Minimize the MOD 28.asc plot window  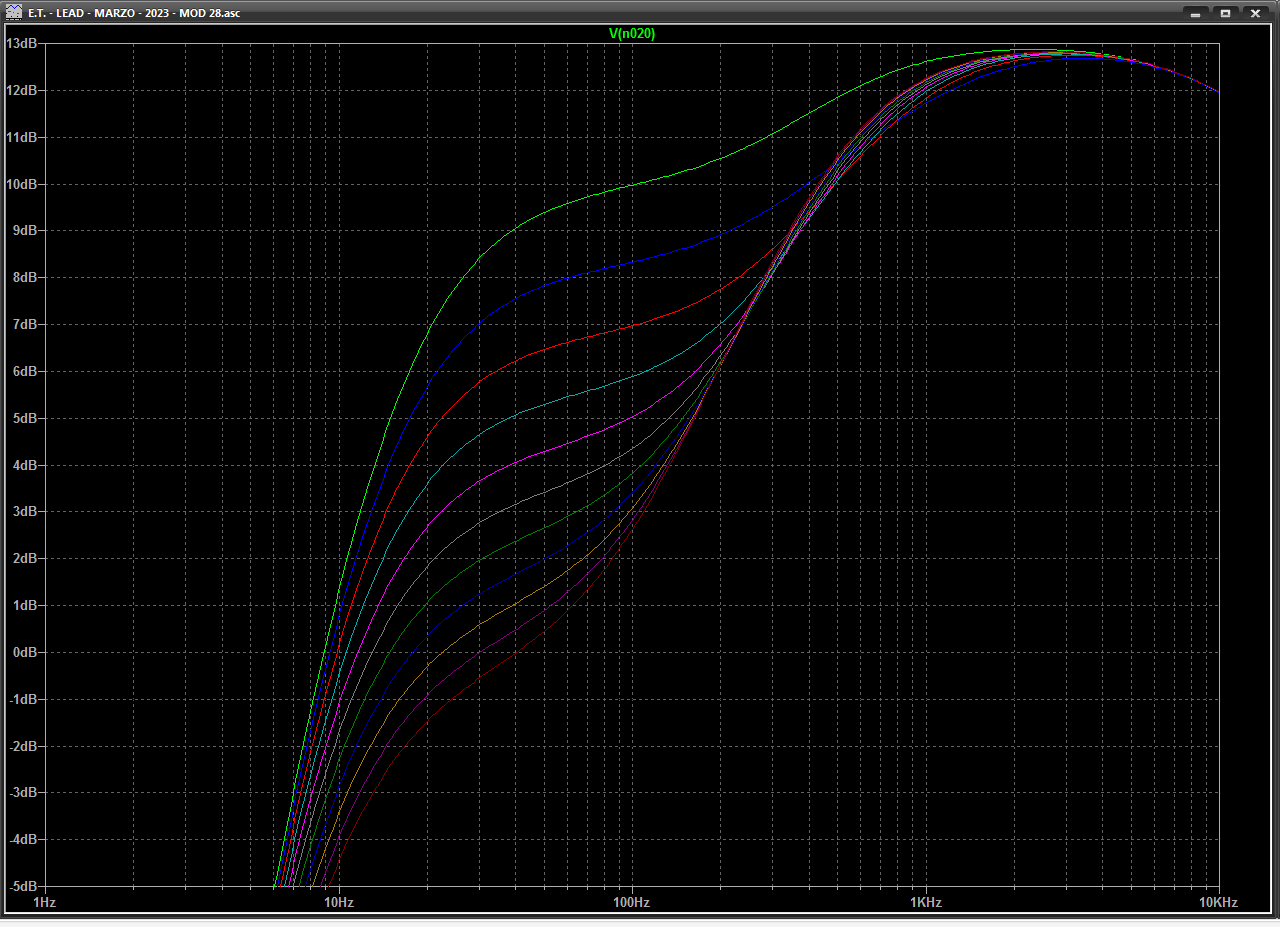[x=1196, y=13]
